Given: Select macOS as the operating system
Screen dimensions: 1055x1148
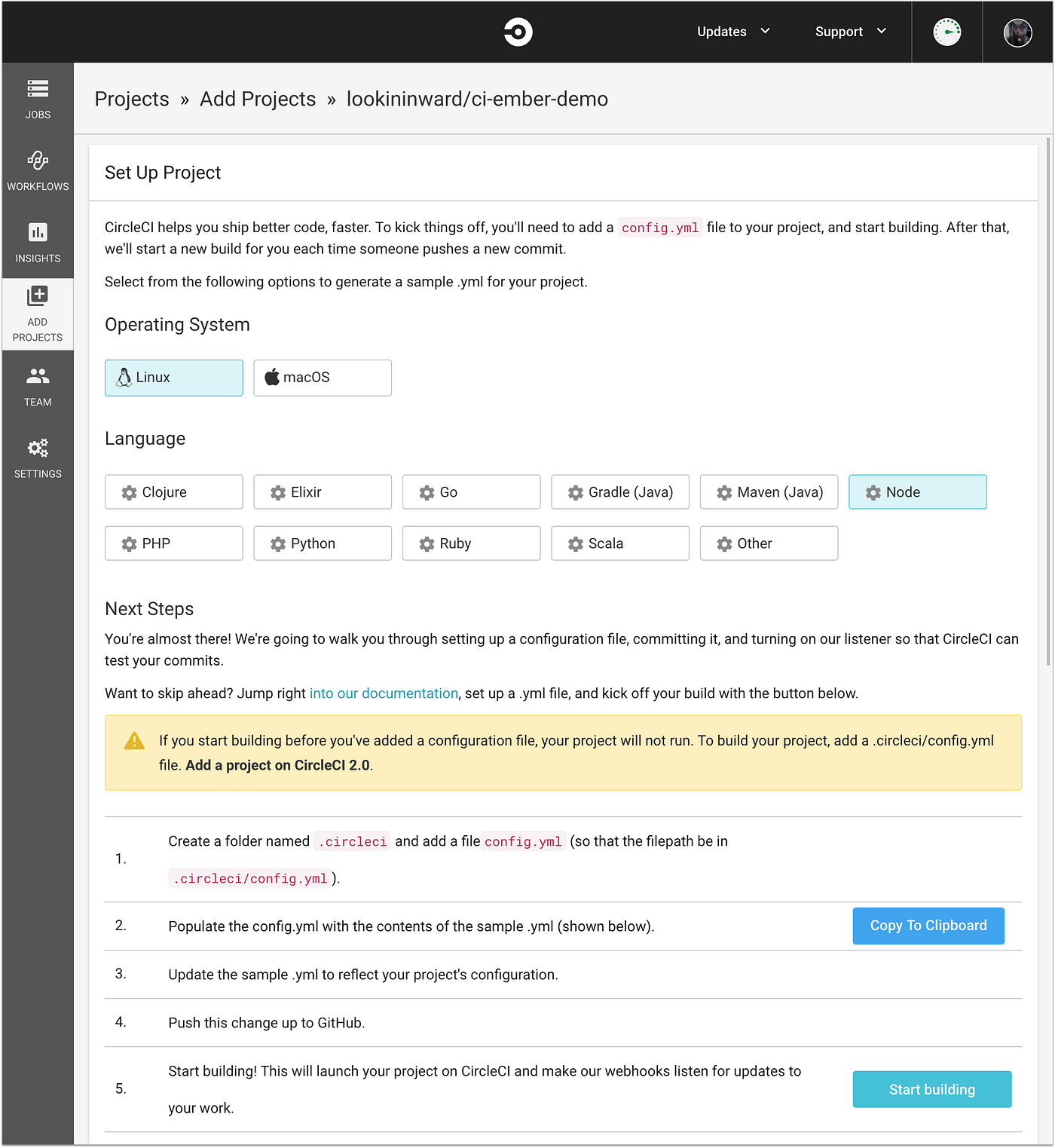Looking at the screenshot, I should (x=322, y=378).
